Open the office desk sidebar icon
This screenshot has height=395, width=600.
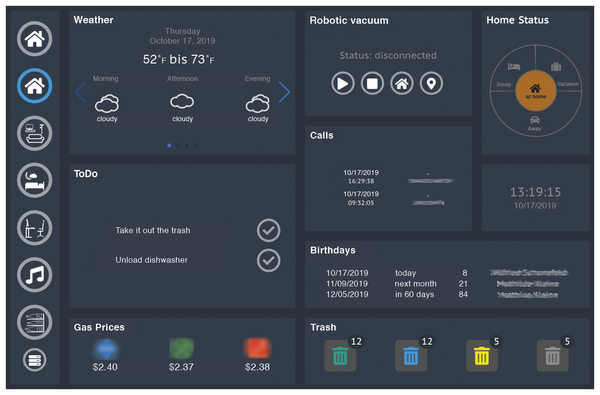tap(35, 228)
